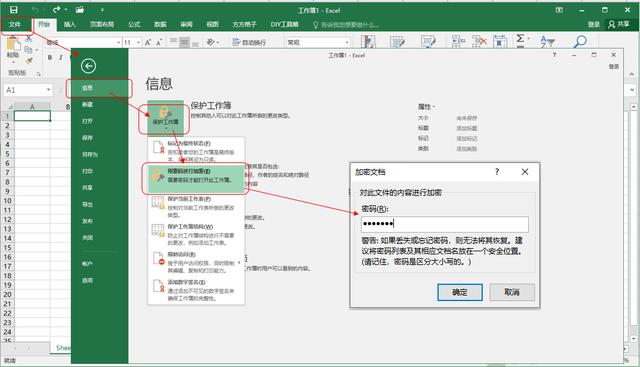Click the back arrow circle in backstage
This screenshot has width=640, height=367.
[x=88, y=66]
